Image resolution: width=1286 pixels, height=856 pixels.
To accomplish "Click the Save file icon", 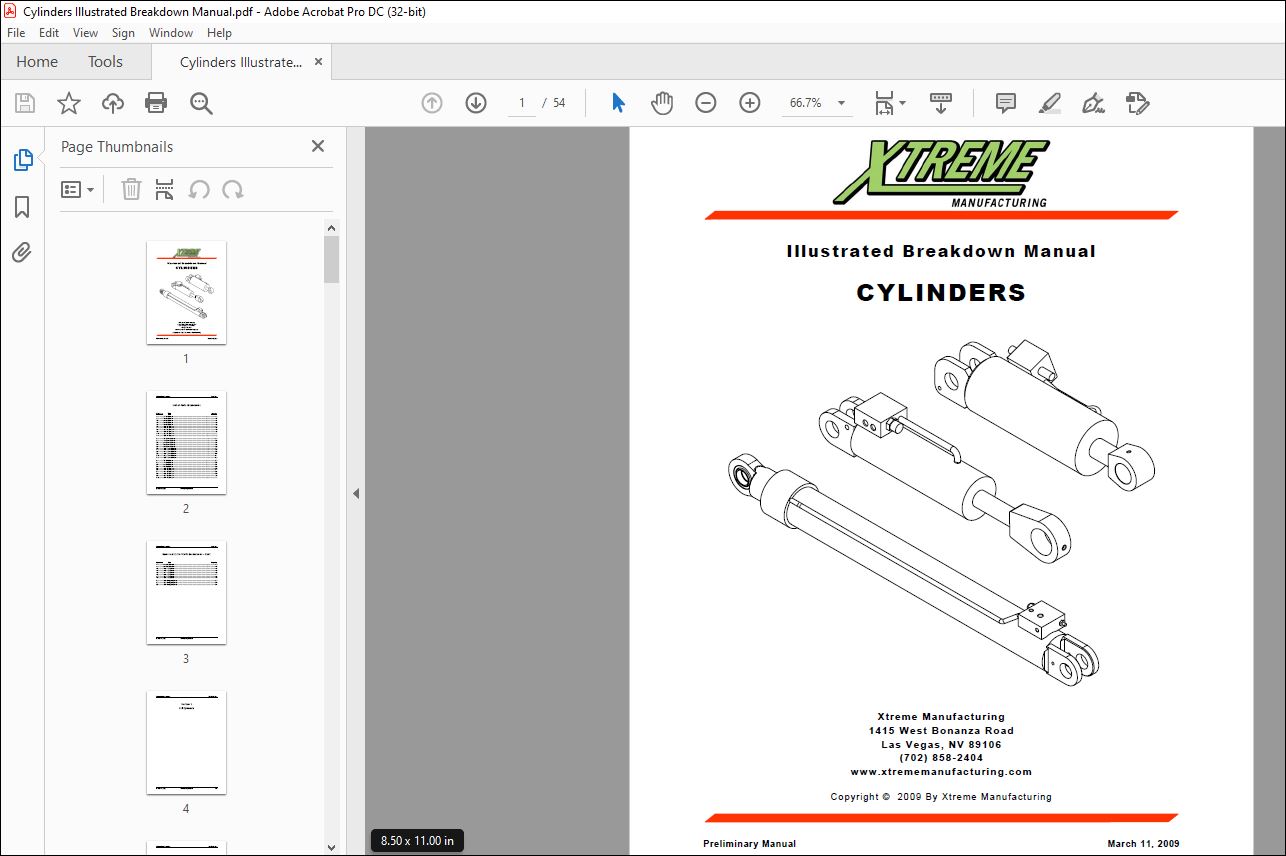I will point(25,103).
